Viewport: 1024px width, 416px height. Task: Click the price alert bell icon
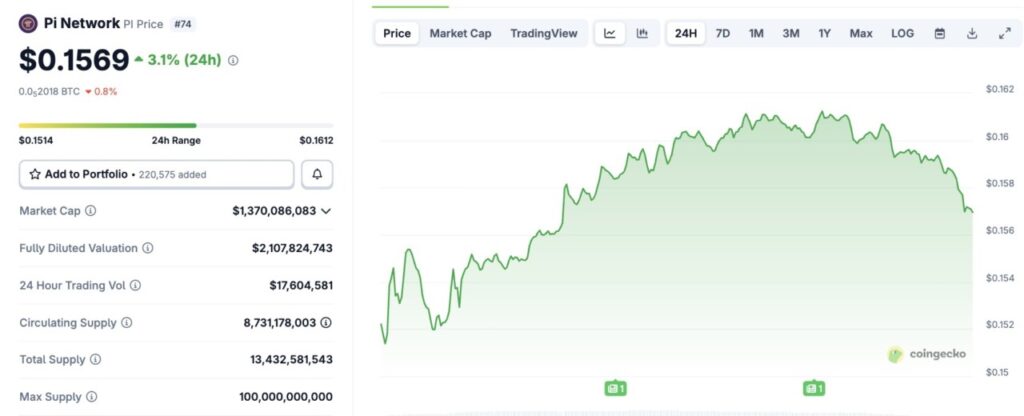click(x=317, y=174)
